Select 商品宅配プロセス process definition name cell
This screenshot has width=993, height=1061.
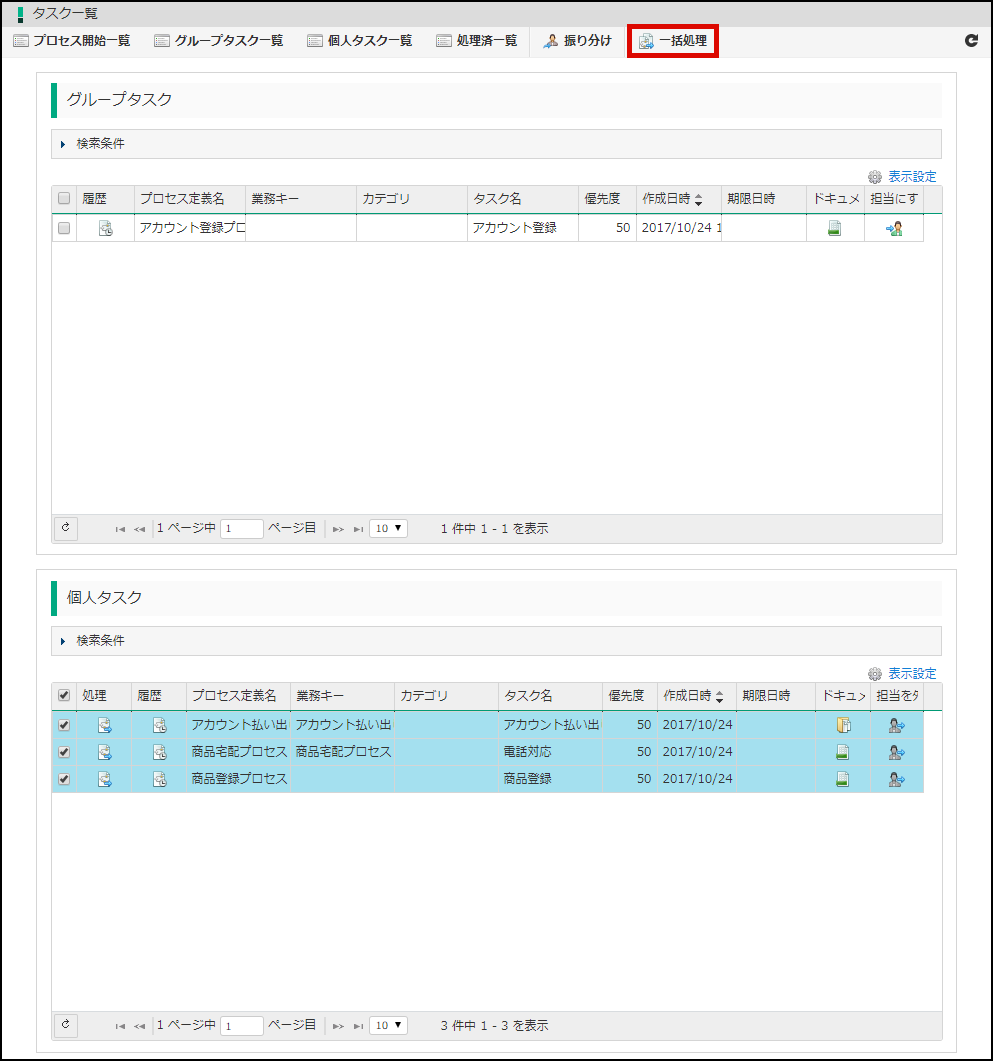pos(238,752)
